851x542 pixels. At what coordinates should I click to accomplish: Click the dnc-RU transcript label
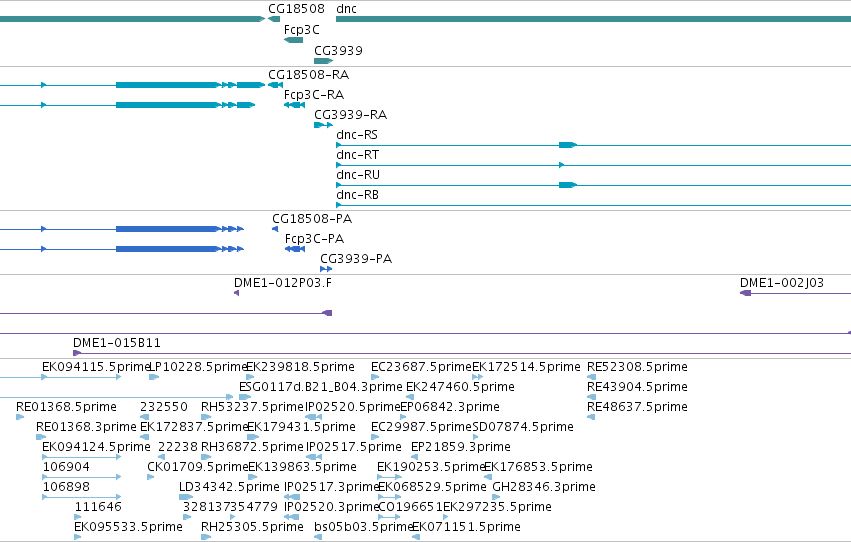358,175
